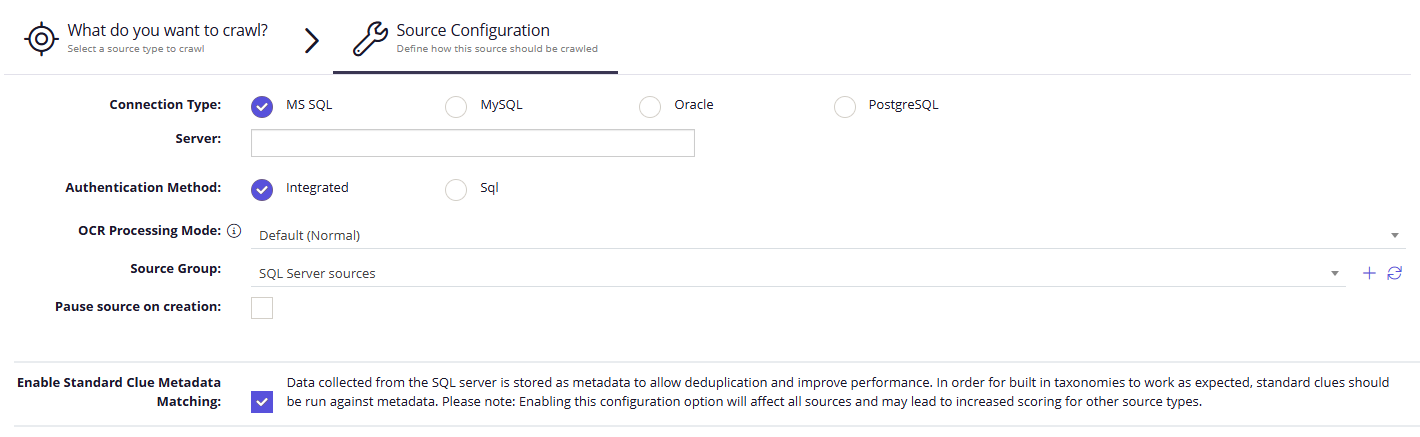Choose Oracle as connection type
1420x437 pixels.
click(x=650, y=106)
